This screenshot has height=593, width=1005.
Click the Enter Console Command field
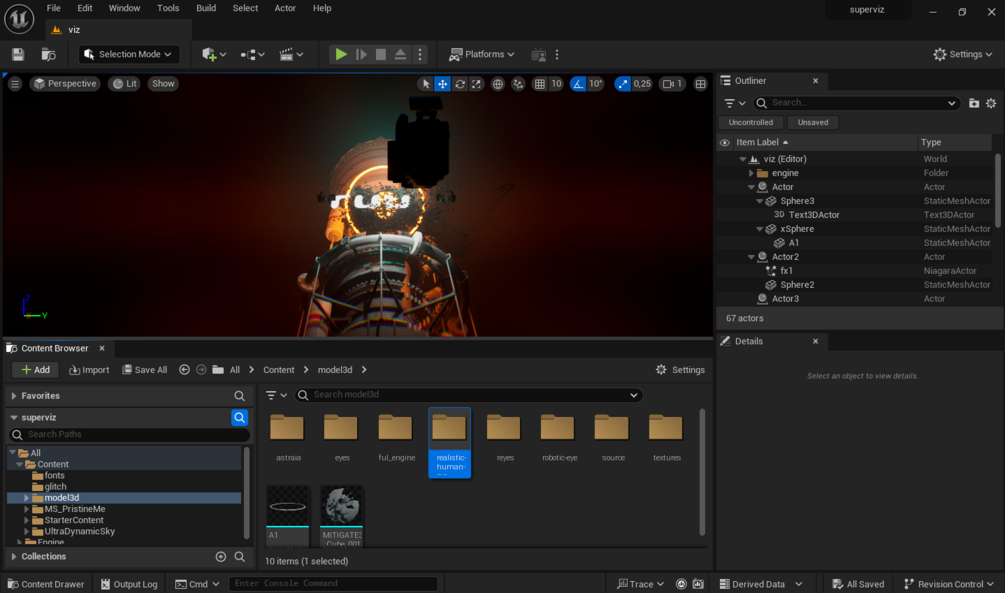point(332,584)
